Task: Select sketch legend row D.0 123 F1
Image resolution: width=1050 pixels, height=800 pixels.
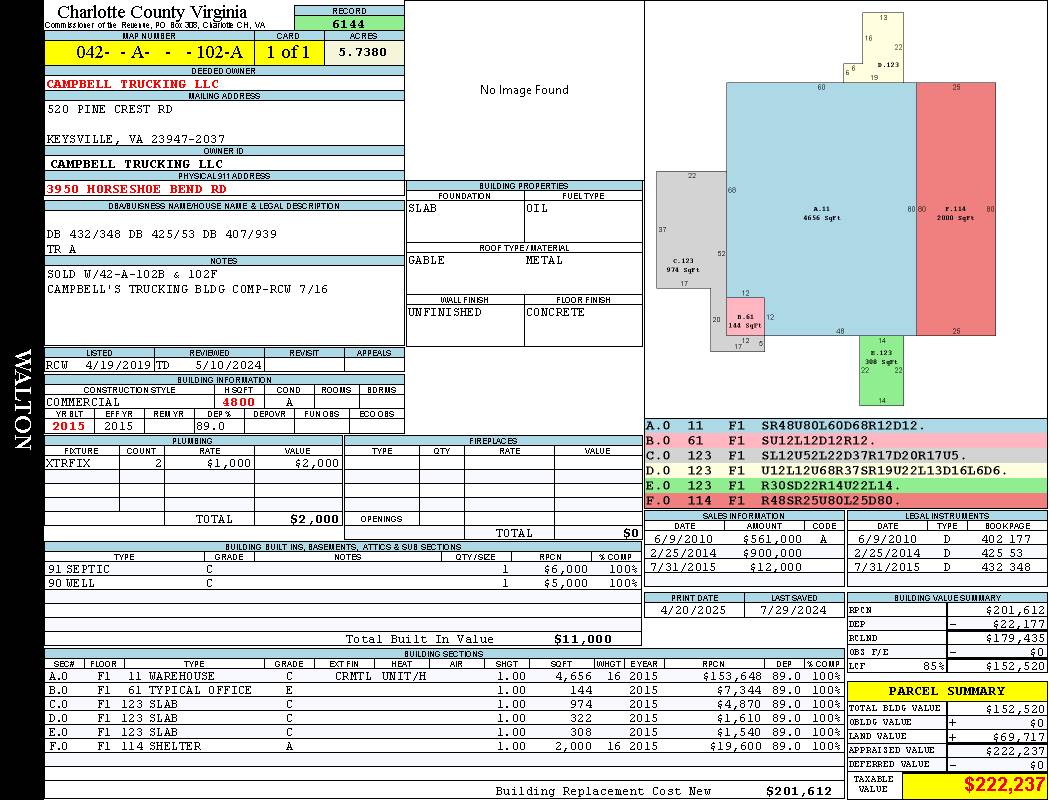Action: click(x=846, y=471)
